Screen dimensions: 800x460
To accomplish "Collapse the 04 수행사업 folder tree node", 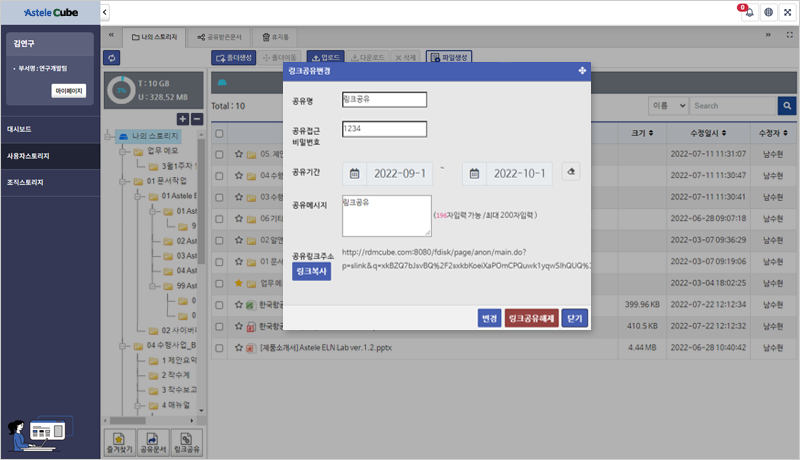I will point(124,345).
